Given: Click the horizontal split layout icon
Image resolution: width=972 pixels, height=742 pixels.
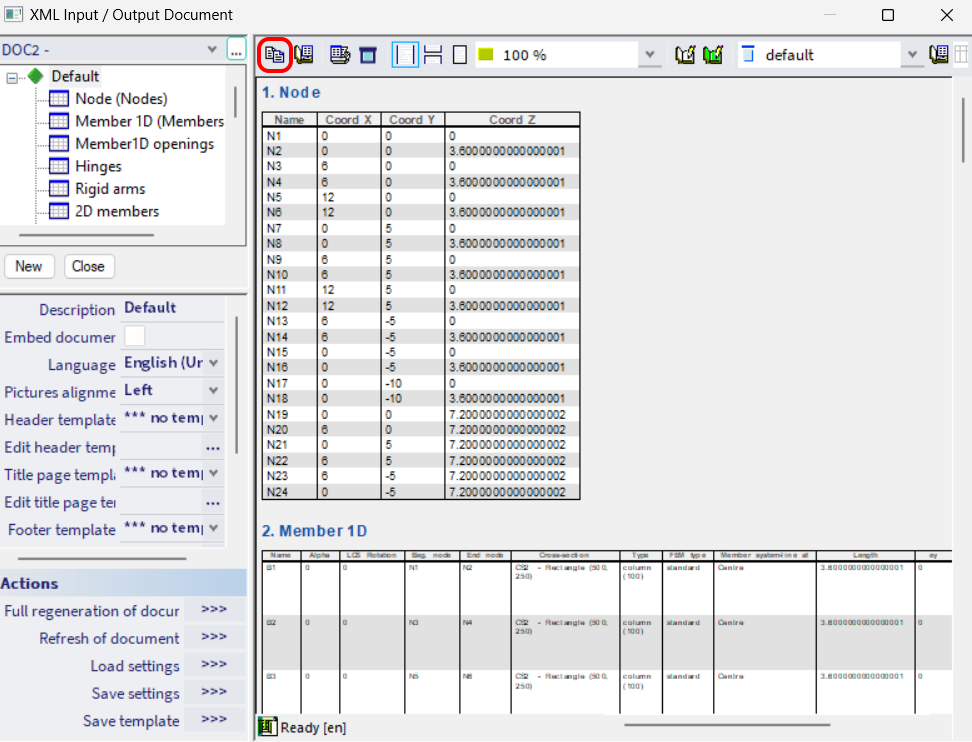Looking at the screenshot, I should click(433, 54).
